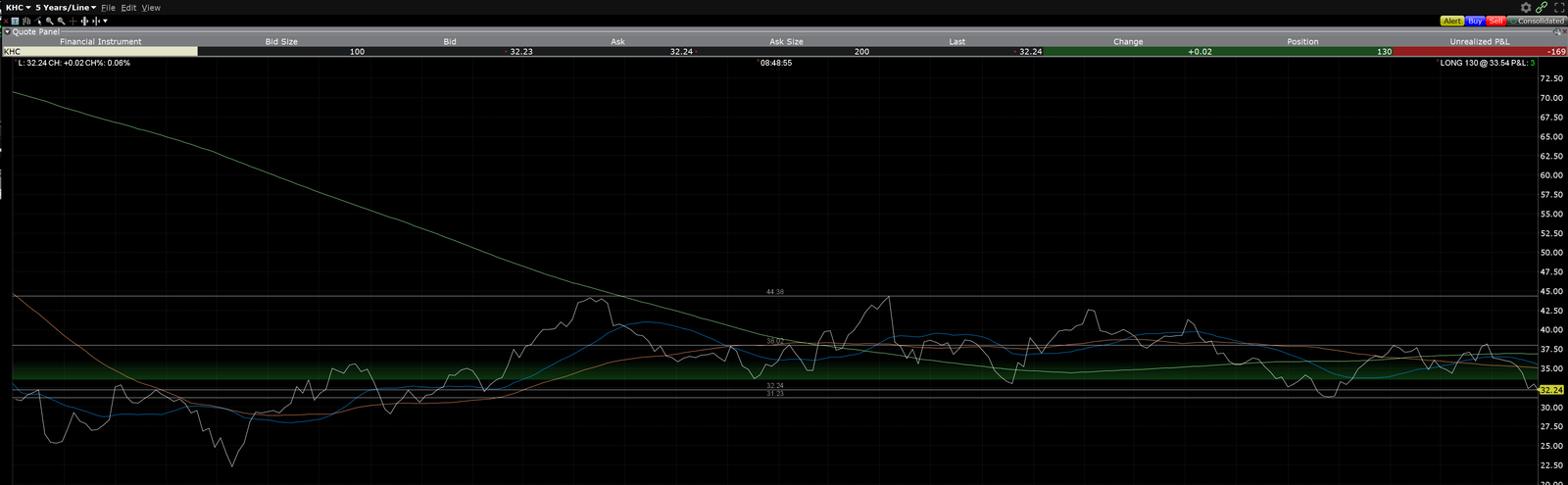Toggle the Consolidated data button

coord(1537,21)
